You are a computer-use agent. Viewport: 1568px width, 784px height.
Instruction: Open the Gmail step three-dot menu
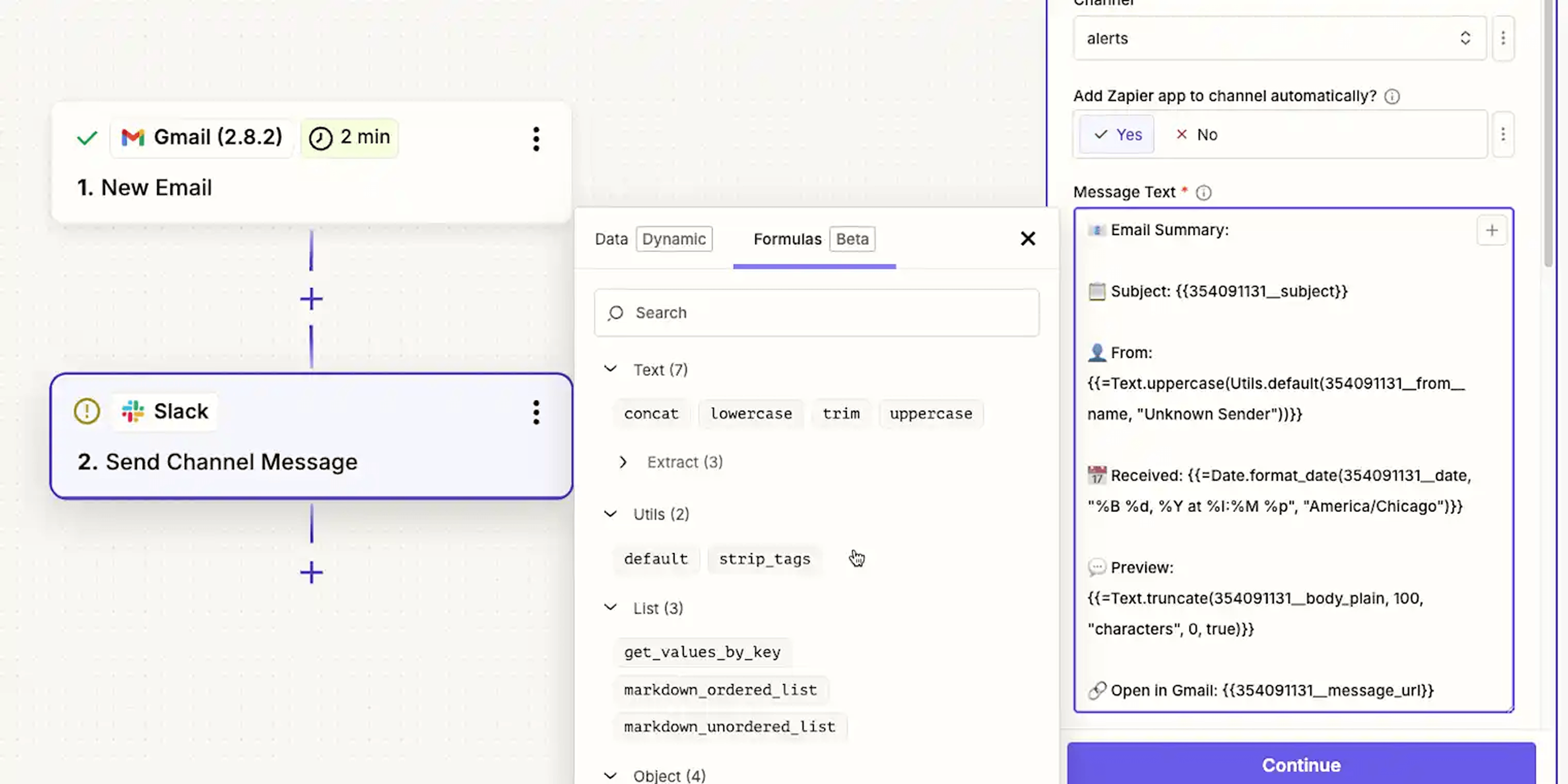[536, 139]
